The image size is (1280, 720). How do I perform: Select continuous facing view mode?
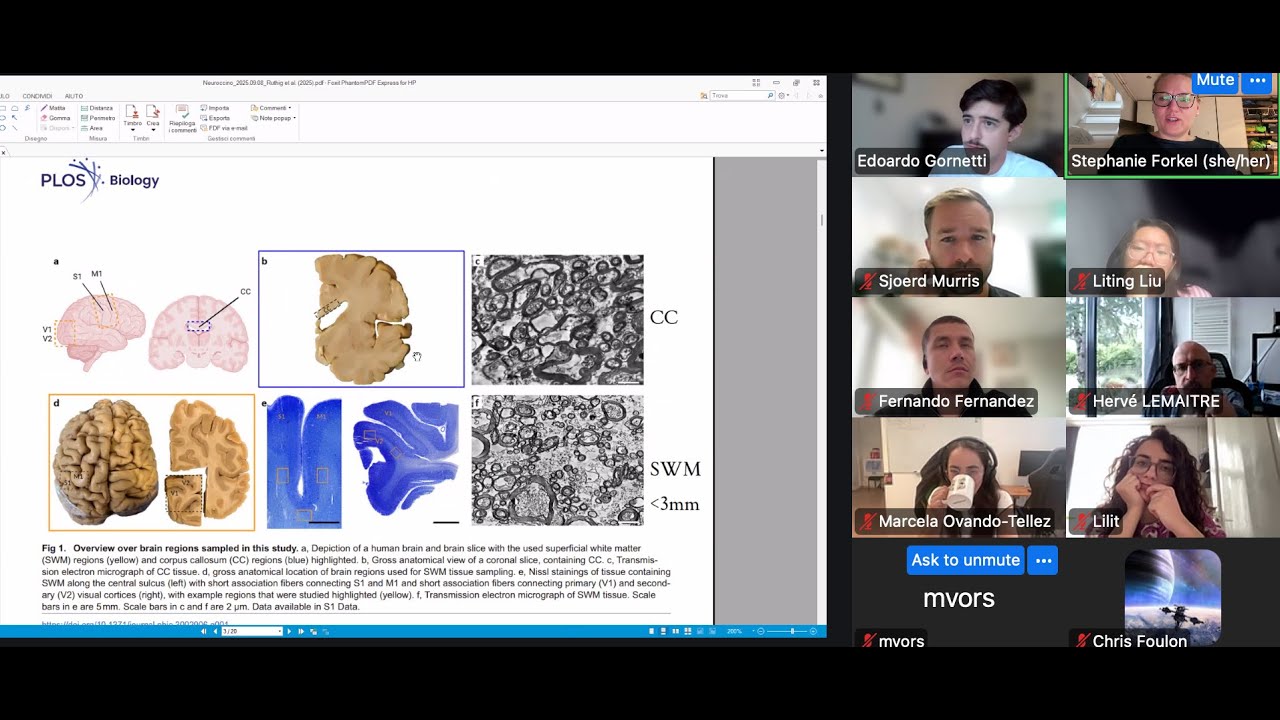tap(687, 631)
